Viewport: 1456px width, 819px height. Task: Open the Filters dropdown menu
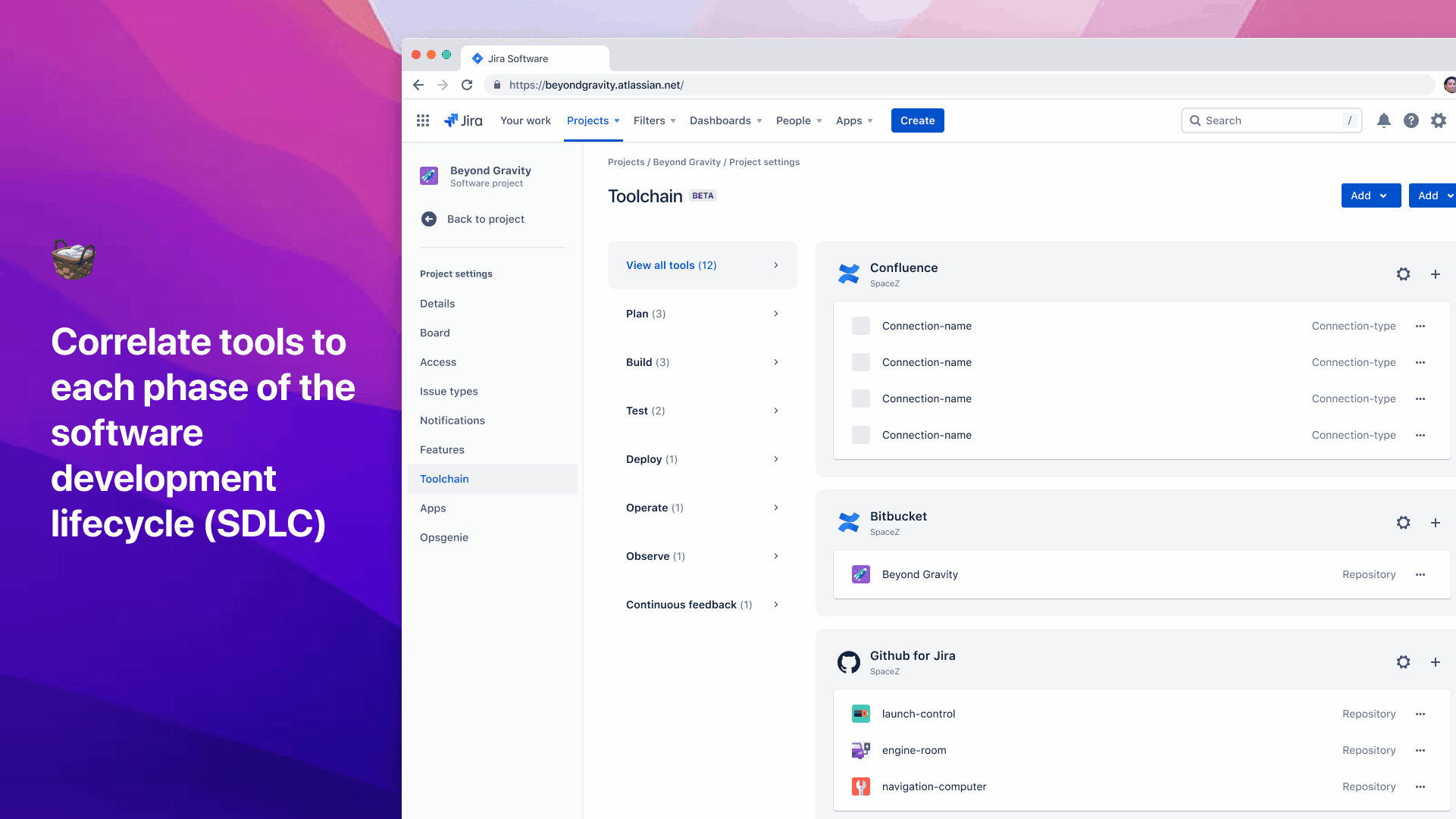click(x=654, y=120)
